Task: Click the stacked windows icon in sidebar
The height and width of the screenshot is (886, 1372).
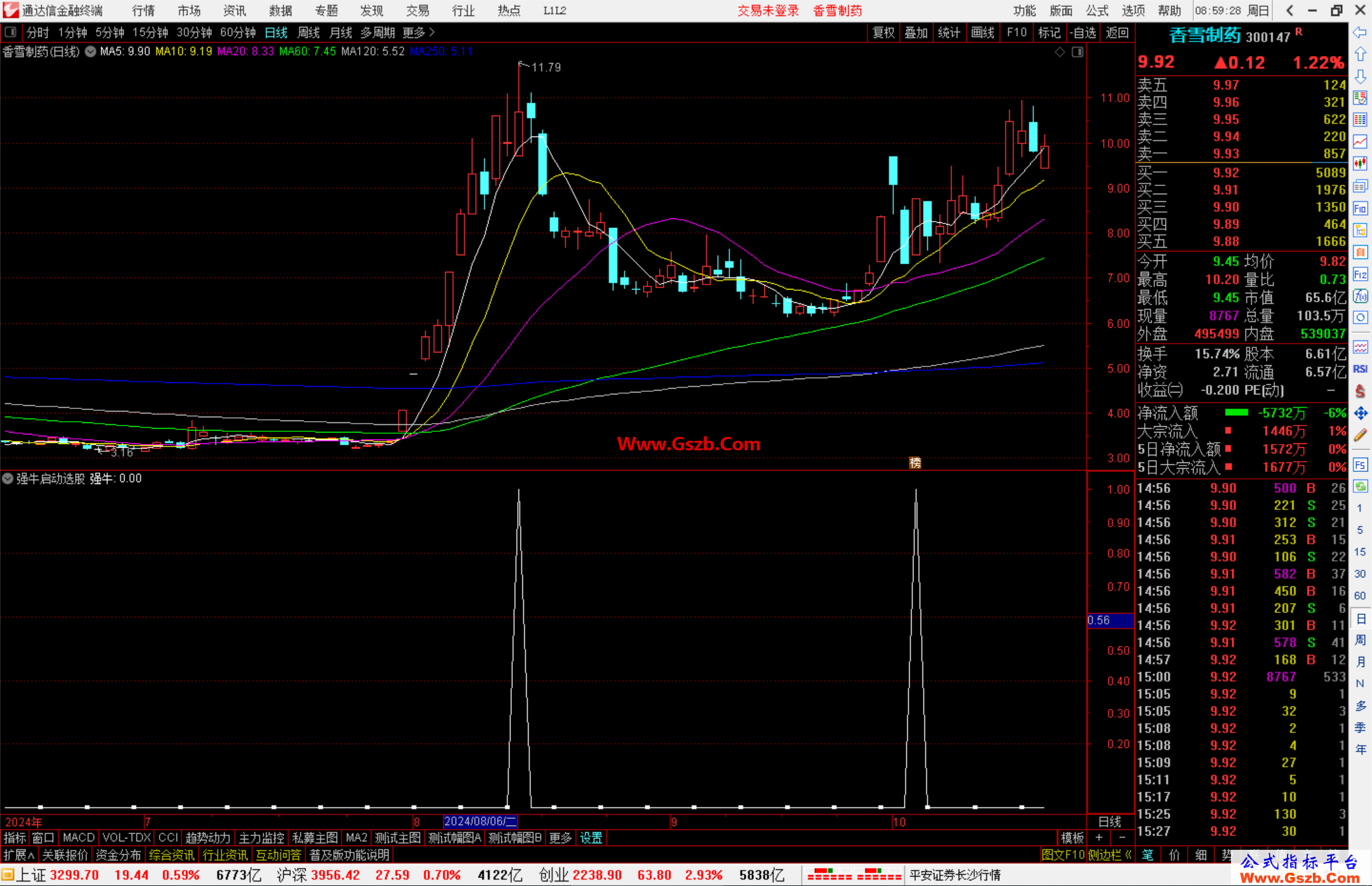Action: point(1359,186)
